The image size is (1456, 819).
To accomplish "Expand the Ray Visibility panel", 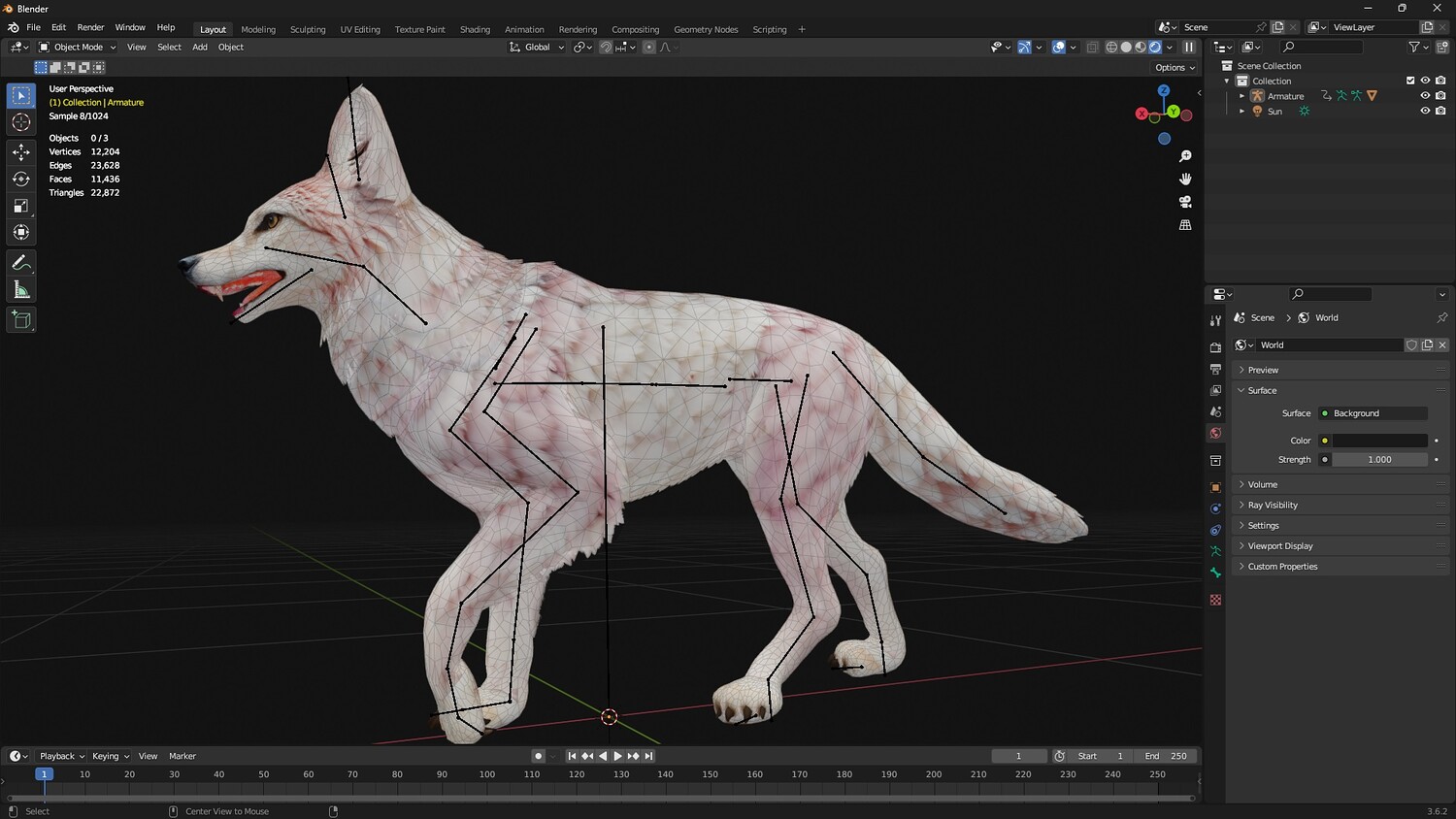I will point(1272,505).
